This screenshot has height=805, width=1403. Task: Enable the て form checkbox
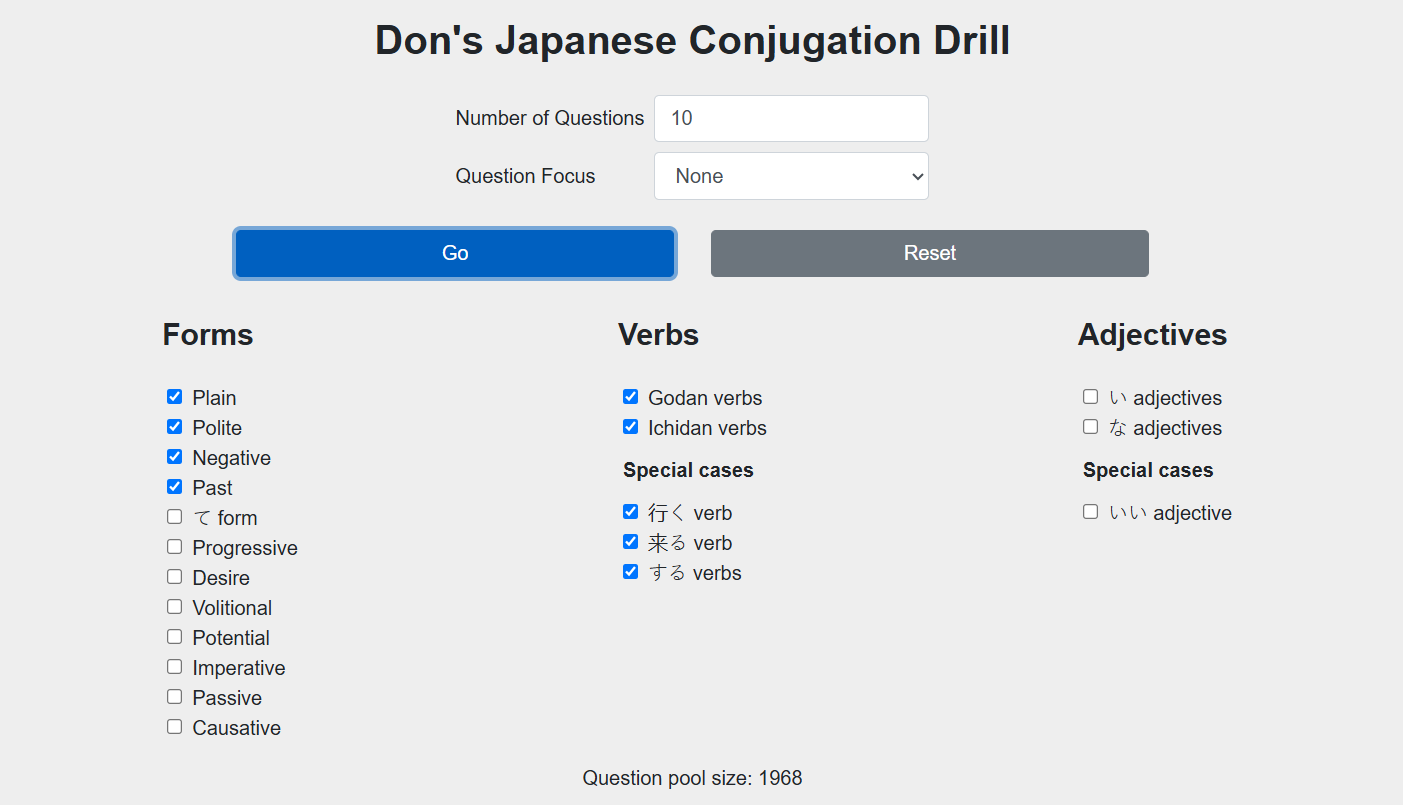click(x=174, y=516)
